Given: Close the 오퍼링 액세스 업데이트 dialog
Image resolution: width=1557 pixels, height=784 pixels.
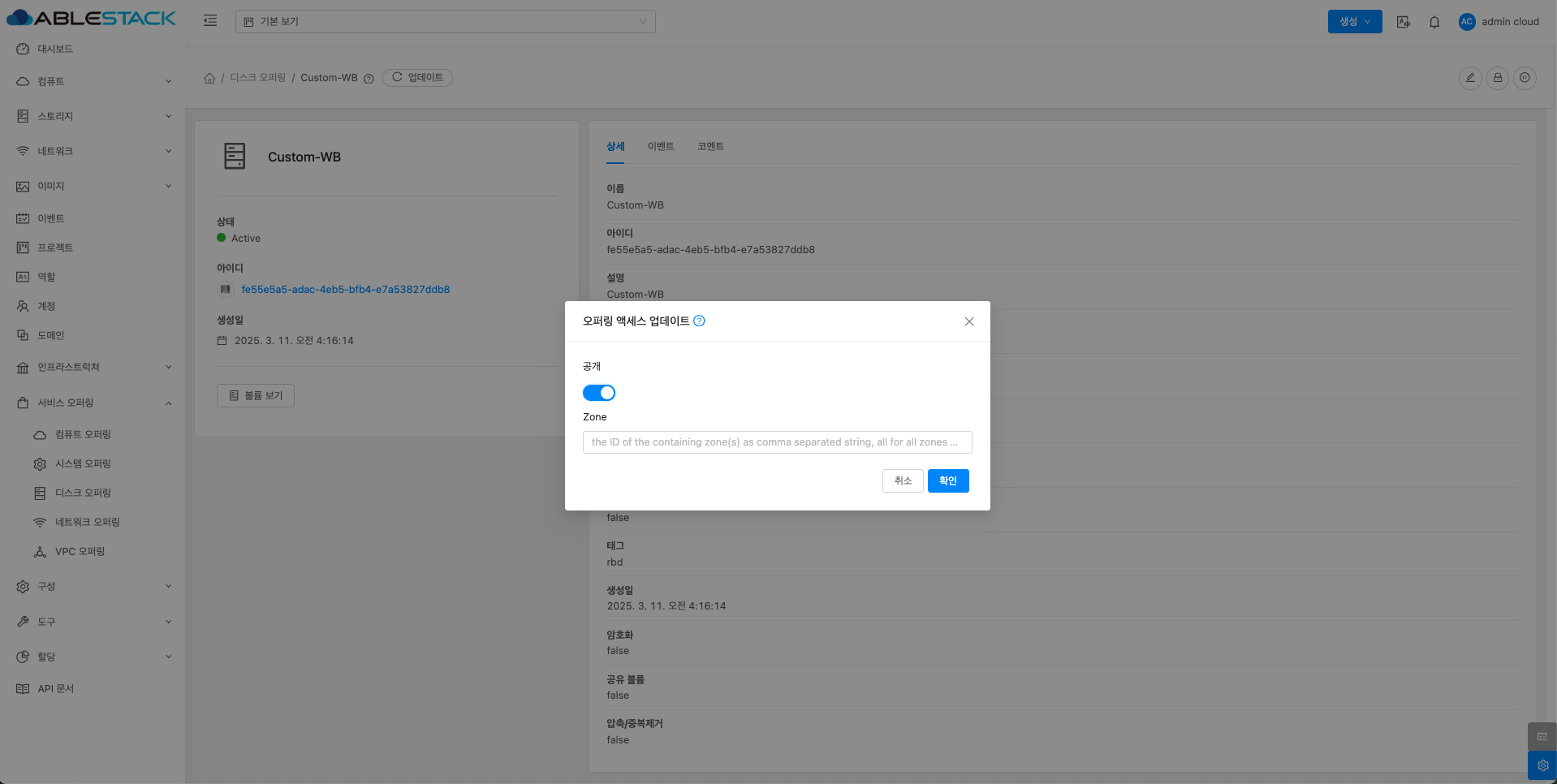Looking at the screenshot, I should pos(969,321).
